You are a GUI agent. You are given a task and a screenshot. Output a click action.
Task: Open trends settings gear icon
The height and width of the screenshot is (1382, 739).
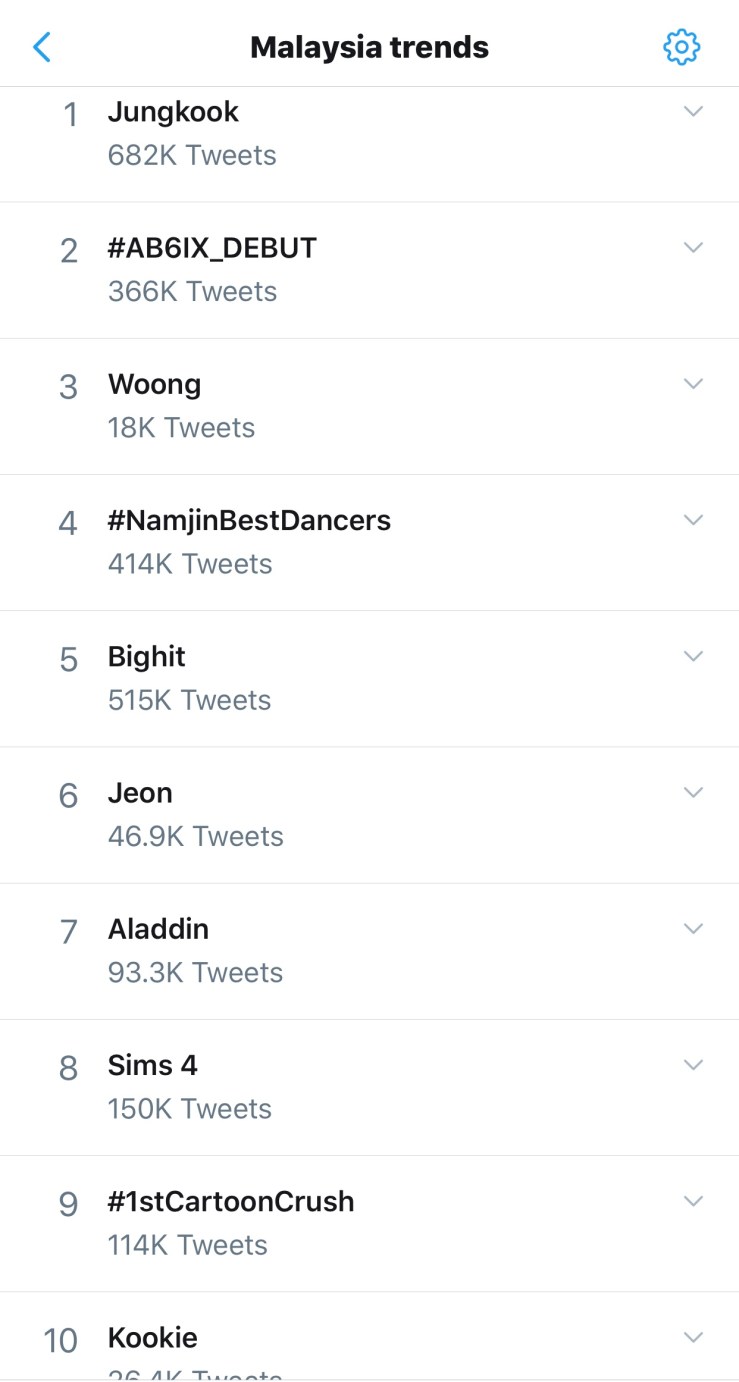coord(682,47)
